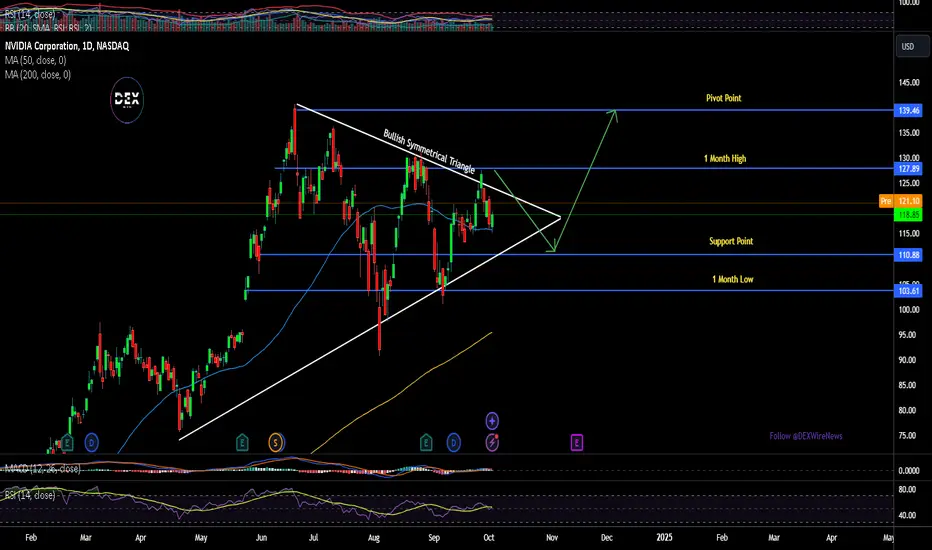The width and height of the screenshot is (932, 550).
Task: Click the Oct label on the time axis
Action: [x=489, y=538]
